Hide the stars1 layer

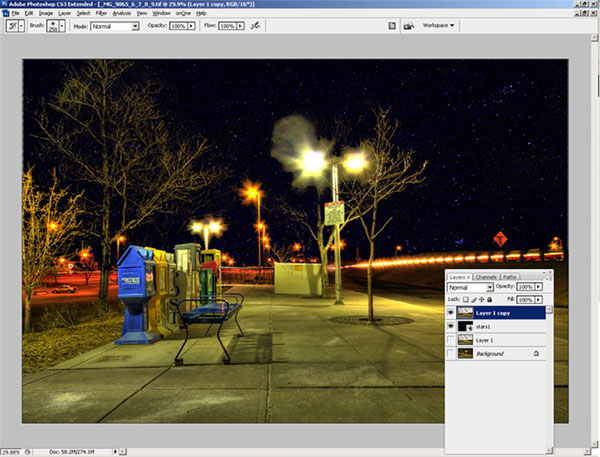451,326
